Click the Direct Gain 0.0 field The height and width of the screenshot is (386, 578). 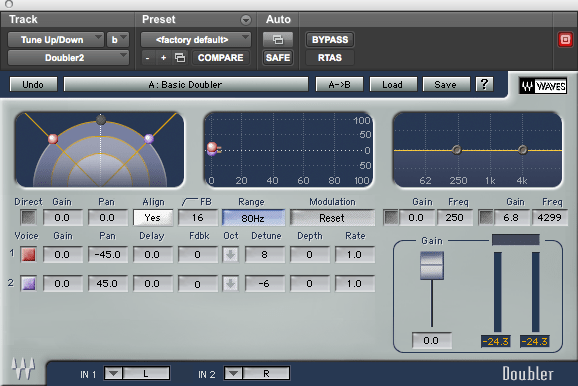[63, 218]
